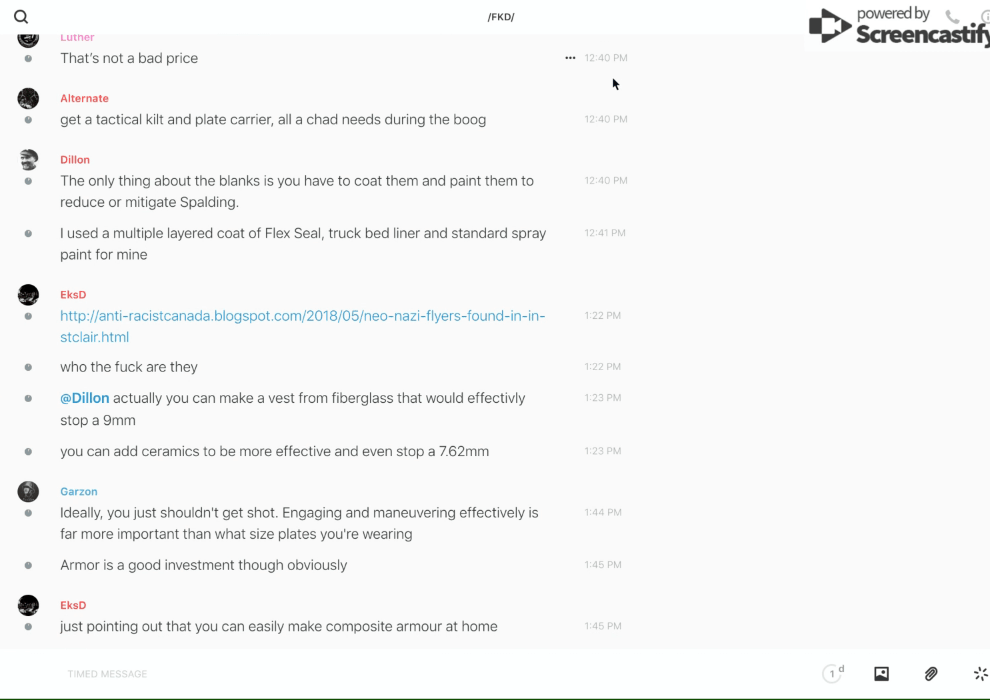
Task: Attach a file with the paperclip icon
Action: pos(931,674)
